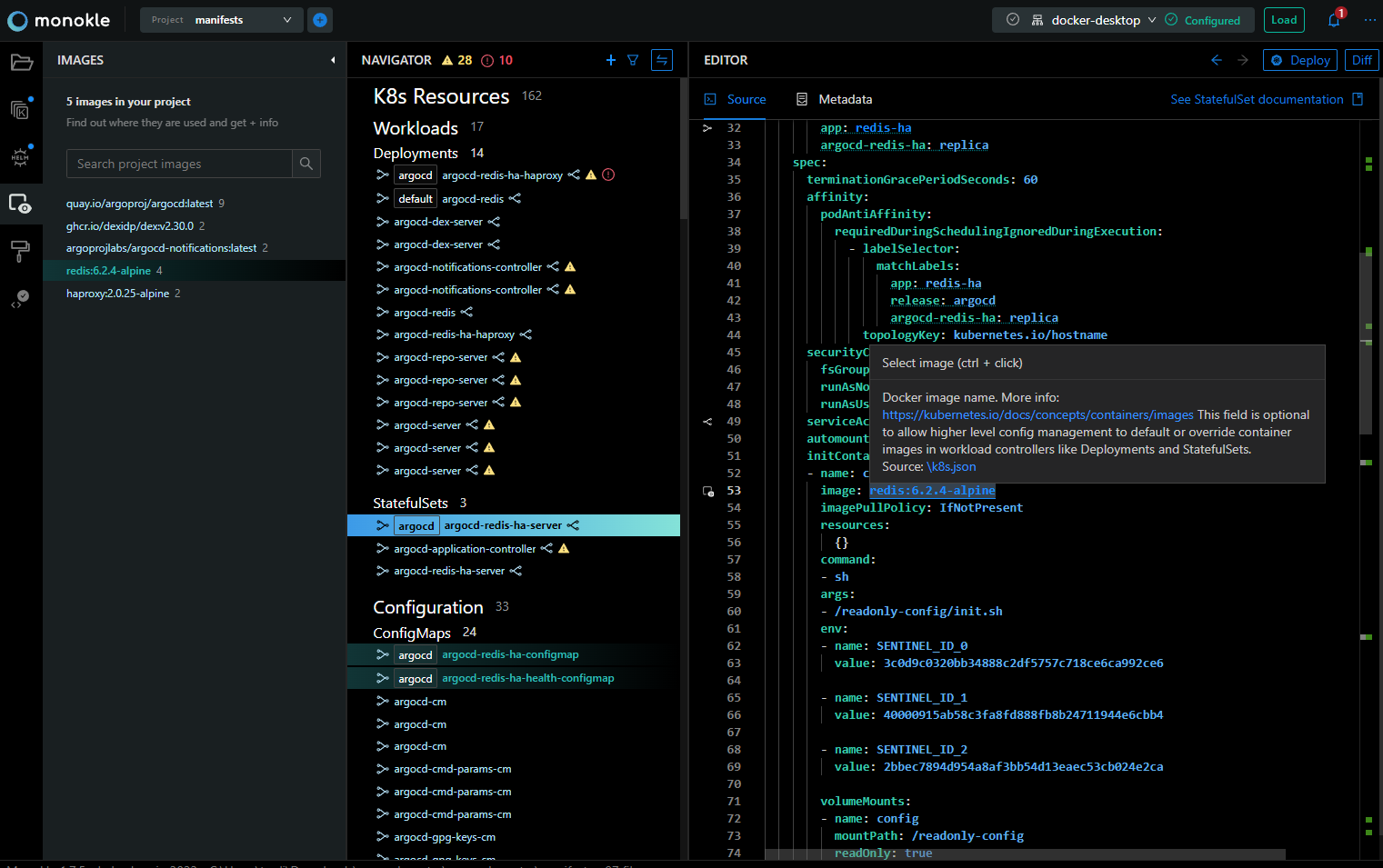1383x868 pixels.
Task: Click the Load button
Action: pyautogui.click(x=1284, y=20)
